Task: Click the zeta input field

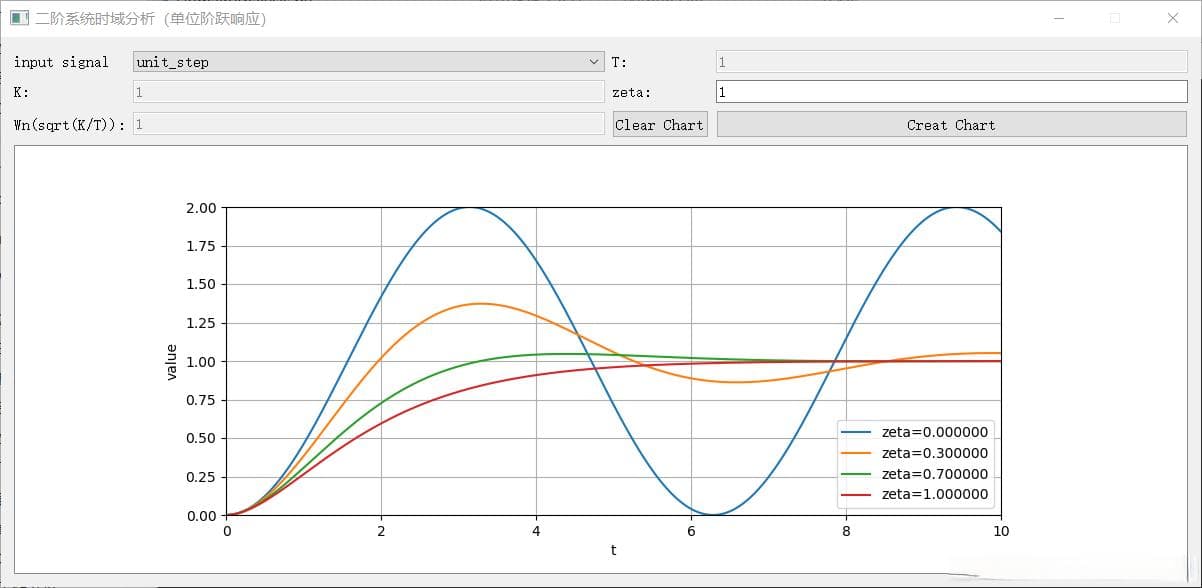Action: (951, 92)
